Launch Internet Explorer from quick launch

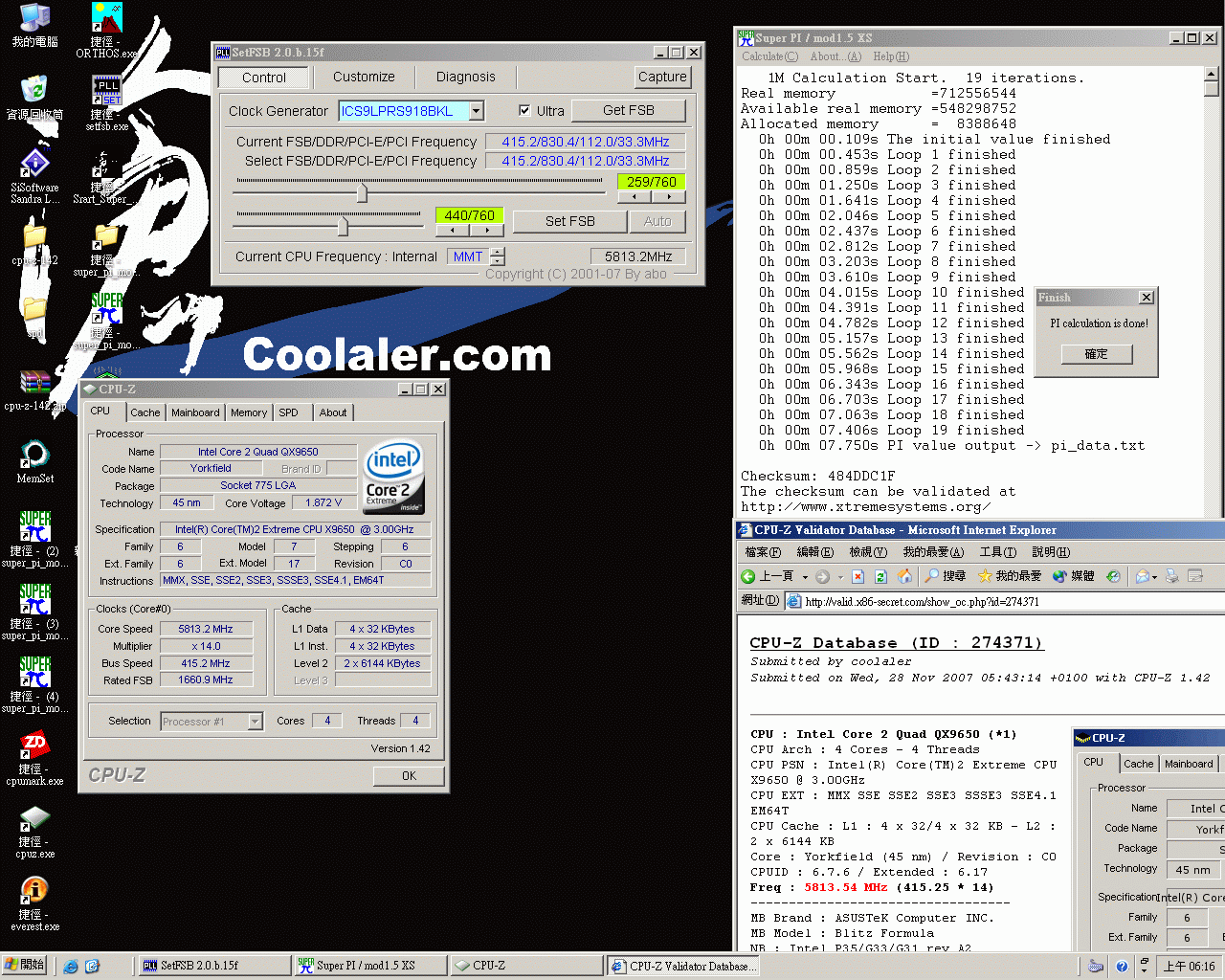pyautogui.click(x=71, y=966)
